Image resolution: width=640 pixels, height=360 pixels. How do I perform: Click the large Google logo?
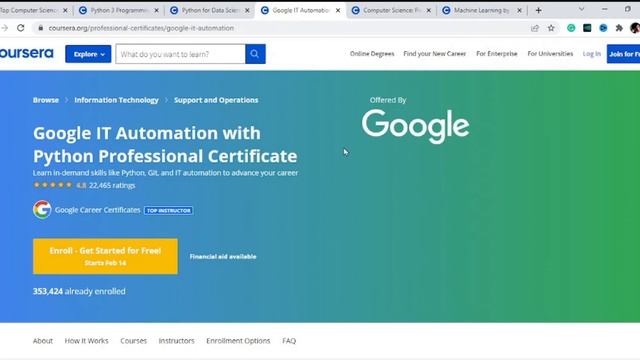pos(416,126)
